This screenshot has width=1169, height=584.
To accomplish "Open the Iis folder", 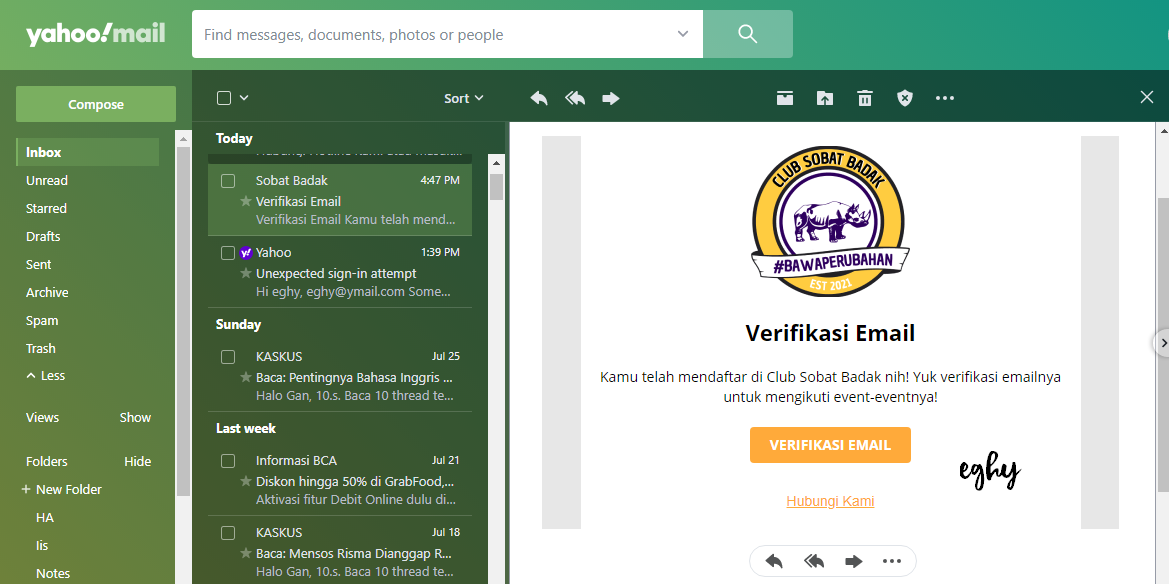I will pyautogui.click(x=42, y=546).
